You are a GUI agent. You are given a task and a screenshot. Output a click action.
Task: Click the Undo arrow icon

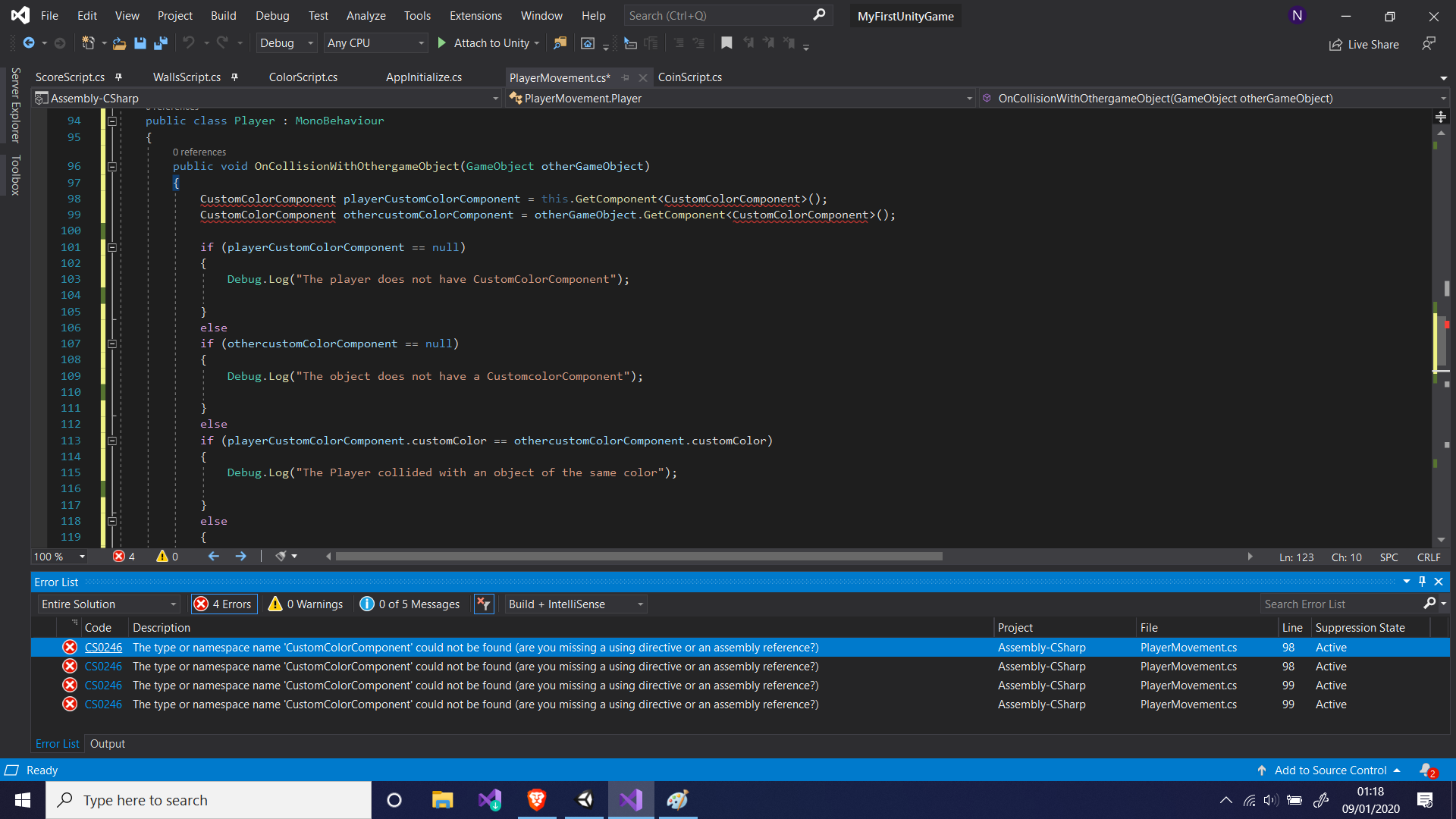(189, 43)
